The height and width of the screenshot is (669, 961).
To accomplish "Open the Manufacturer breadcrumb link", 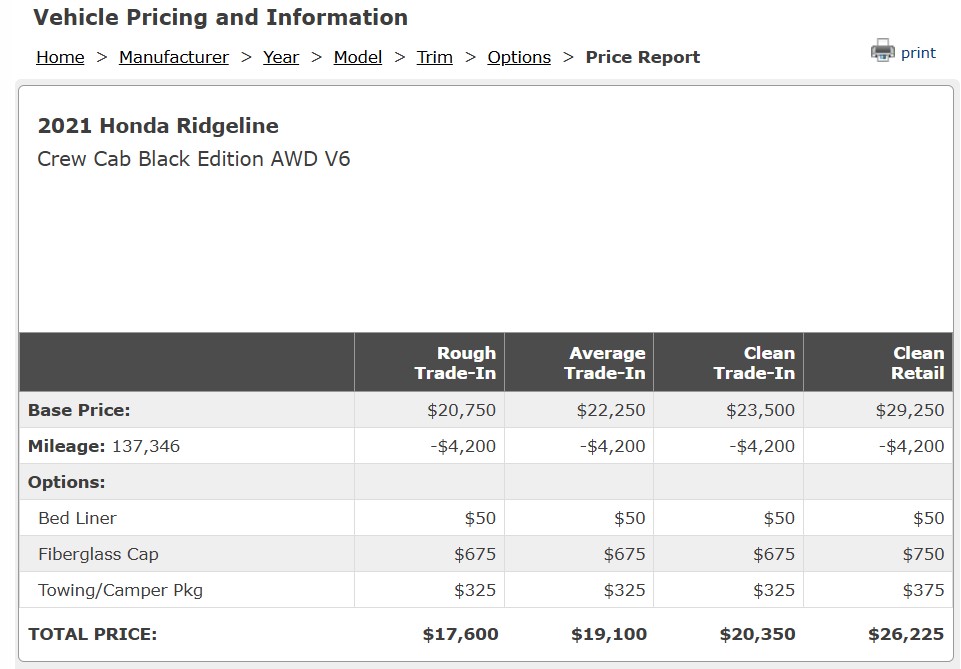I will (x=173, y=57).
